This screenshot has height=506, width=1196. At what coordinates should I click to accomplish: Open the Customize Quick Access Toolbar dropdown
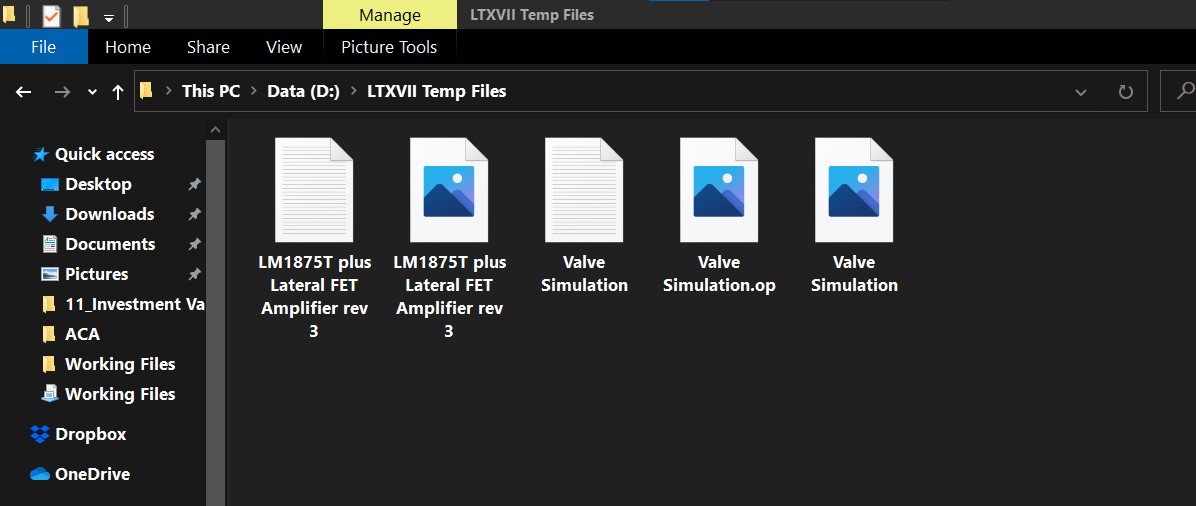click(x=108, y=18)
